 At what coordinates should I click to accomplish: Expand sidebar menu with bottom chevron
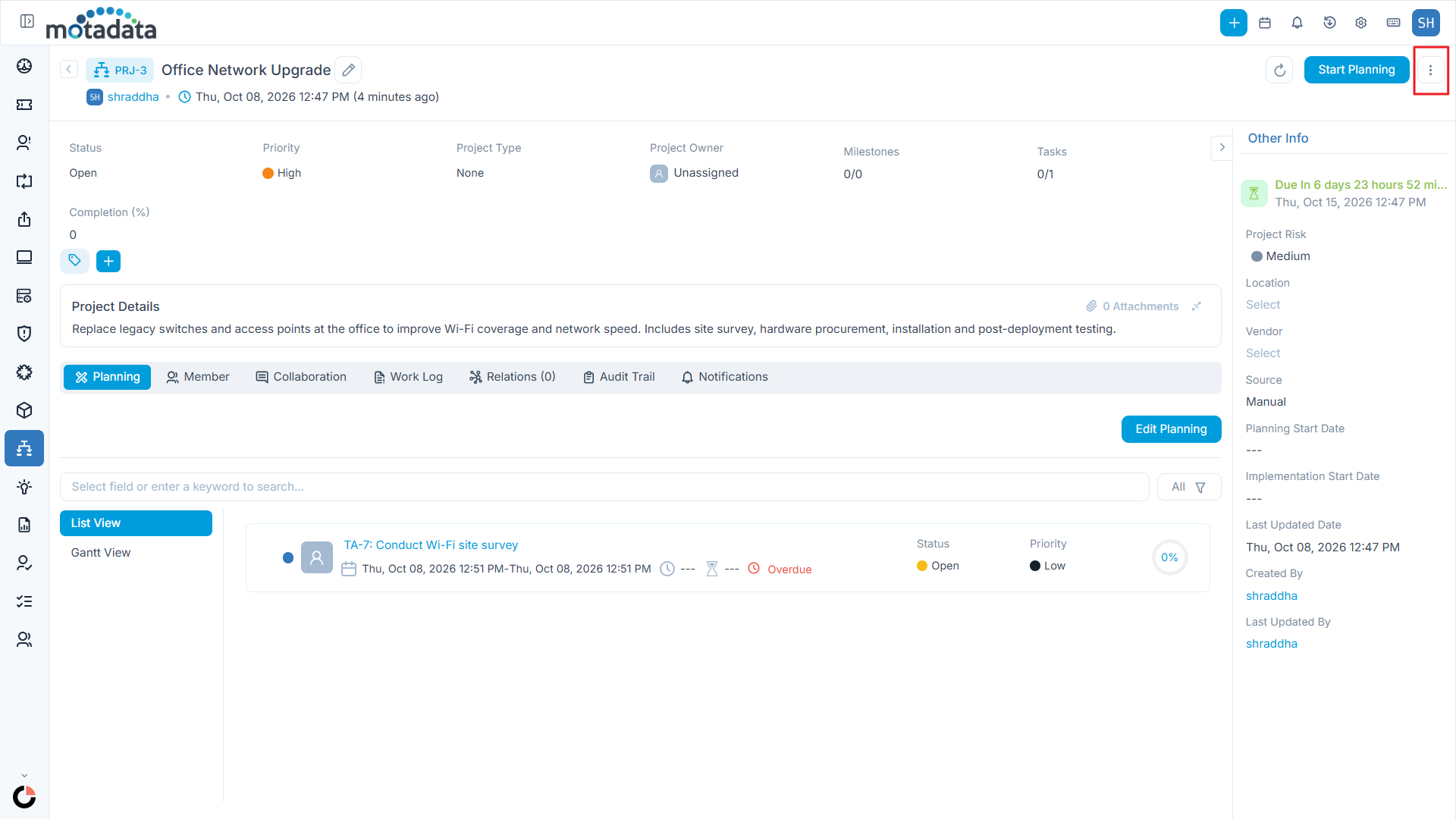(24, 776)
